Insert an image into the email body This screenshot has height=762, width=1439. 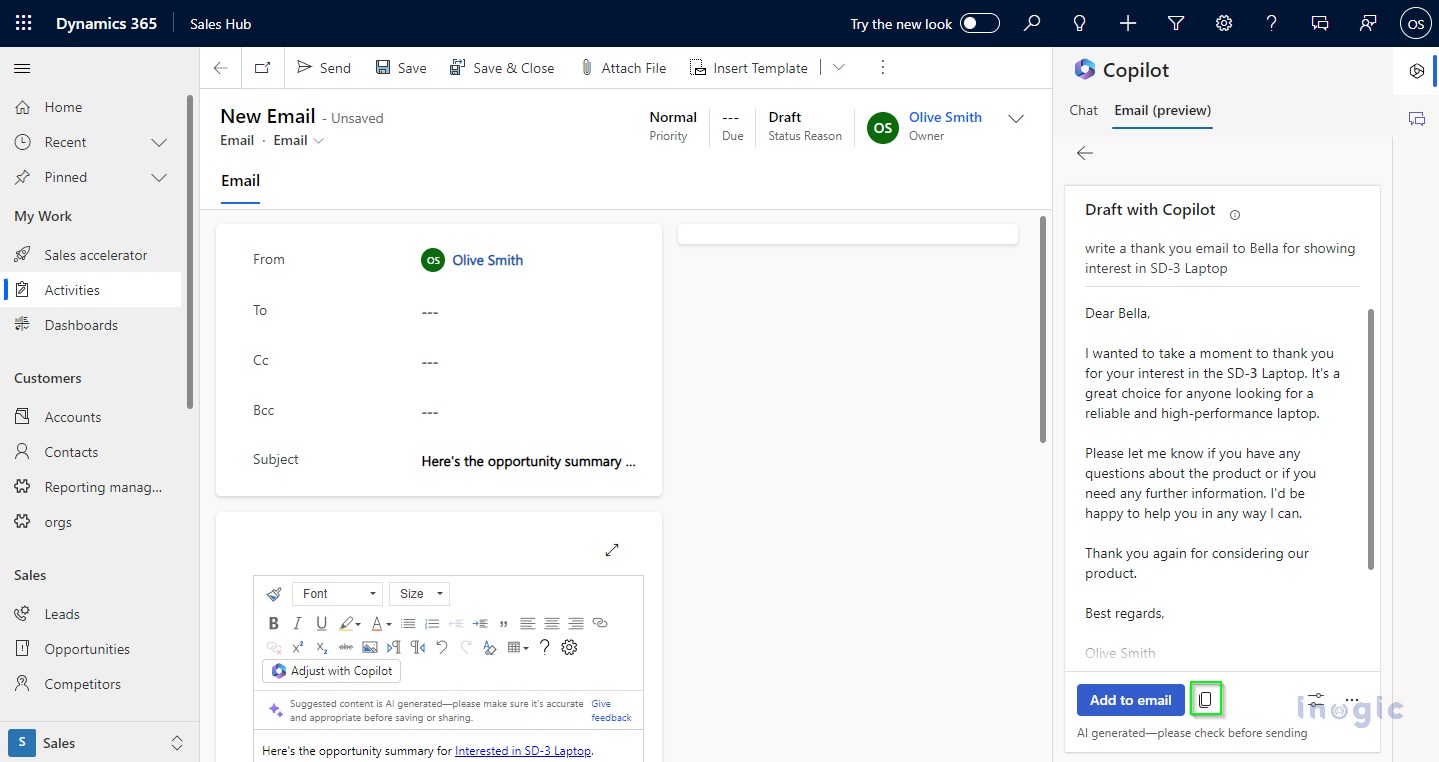tap(370, 647)
